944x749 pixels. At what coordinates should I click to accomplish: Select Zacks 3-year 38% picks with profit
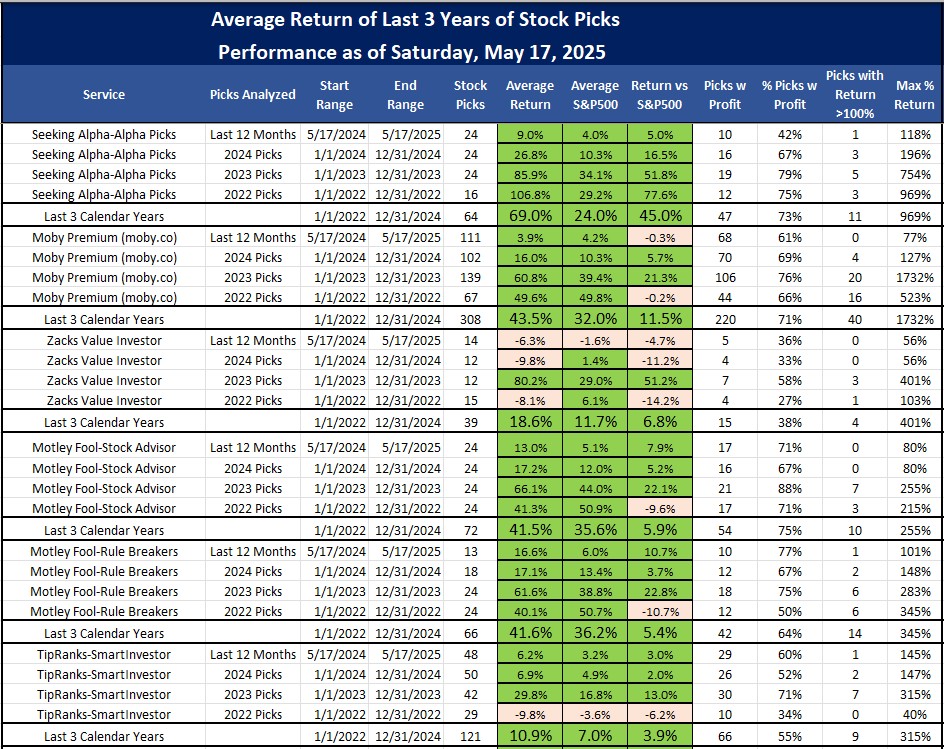(789, 422)
